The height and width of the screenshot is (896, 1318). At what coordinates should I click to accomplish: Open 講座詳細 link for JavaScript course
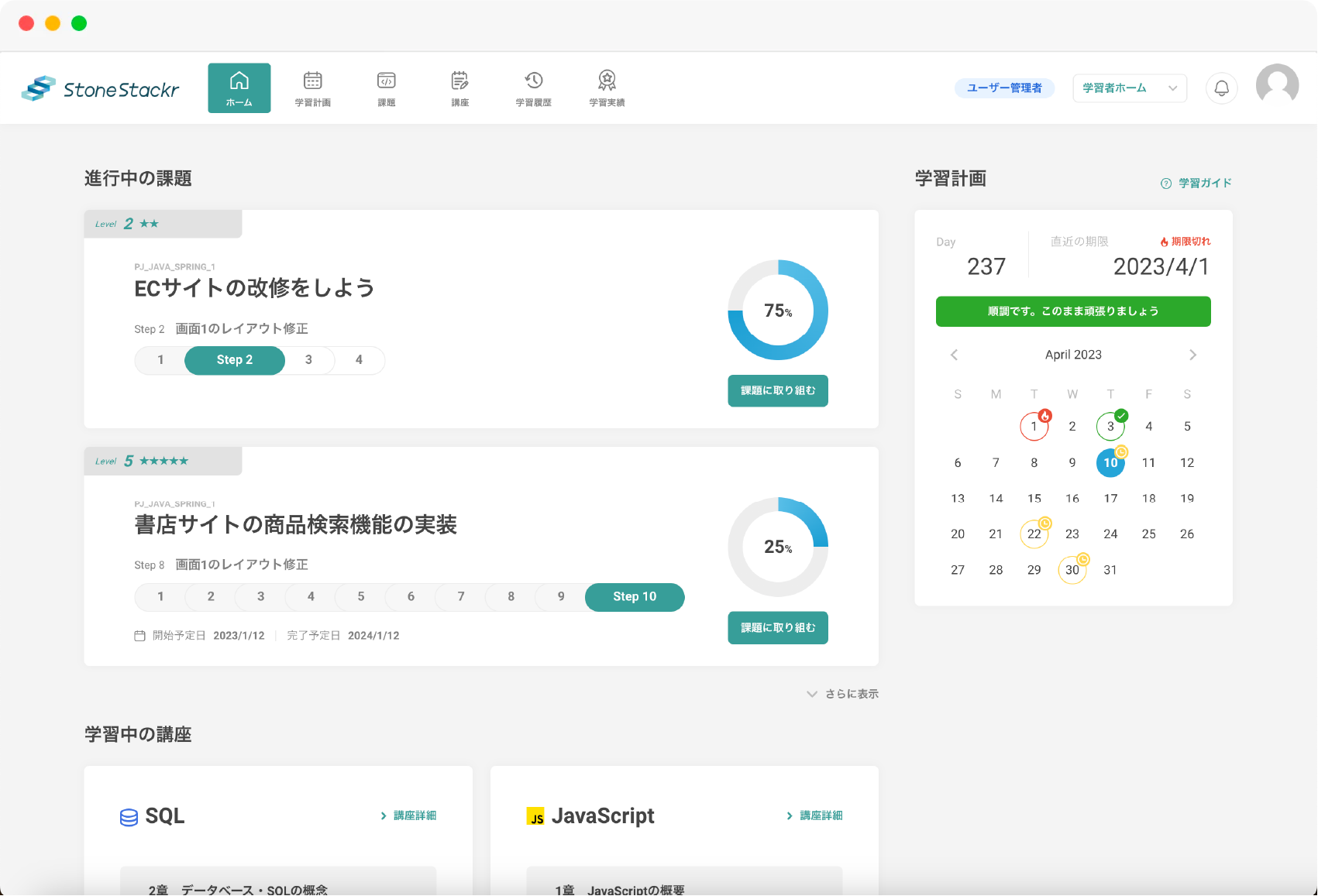click(814, 815)
